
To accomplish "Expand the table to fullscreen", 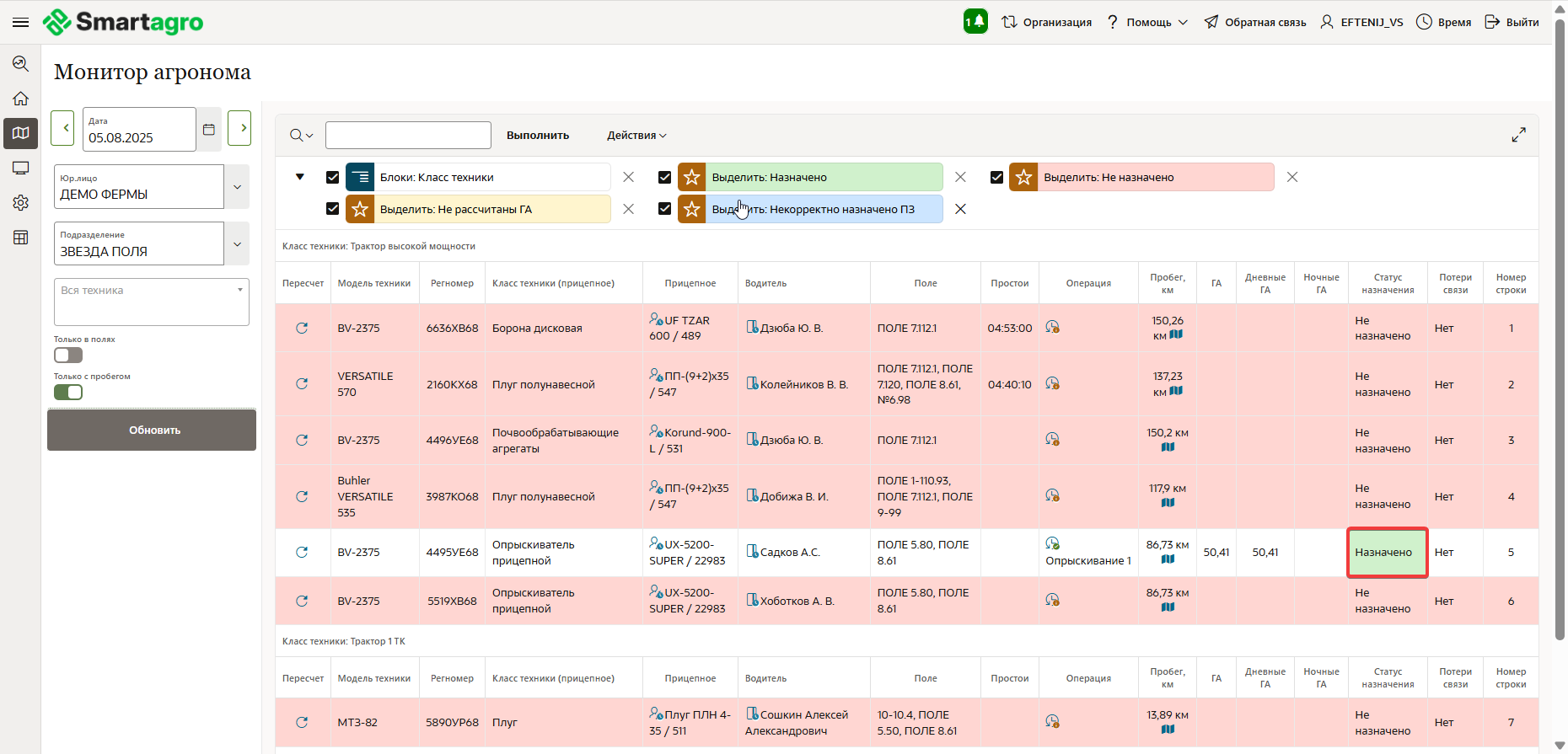I will click(1518, 135).
